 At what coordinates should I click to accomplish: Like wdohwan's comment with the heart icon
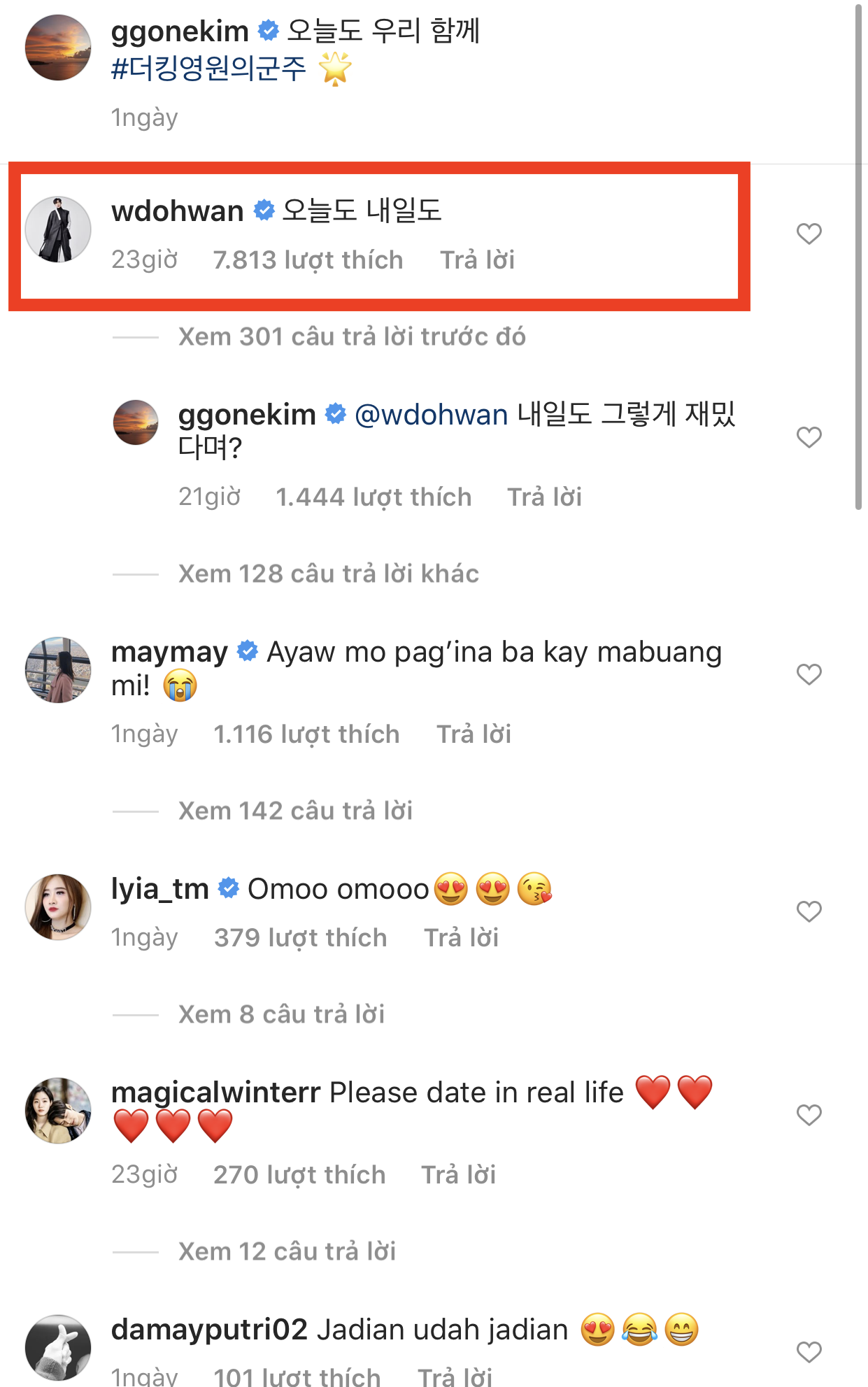(809, 234)
